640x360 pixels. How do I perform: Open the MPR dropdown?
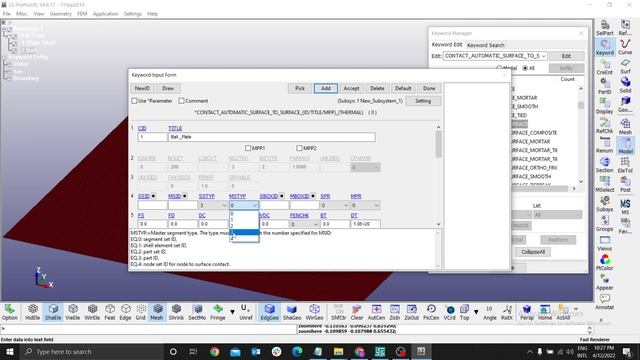pos(365,205)
